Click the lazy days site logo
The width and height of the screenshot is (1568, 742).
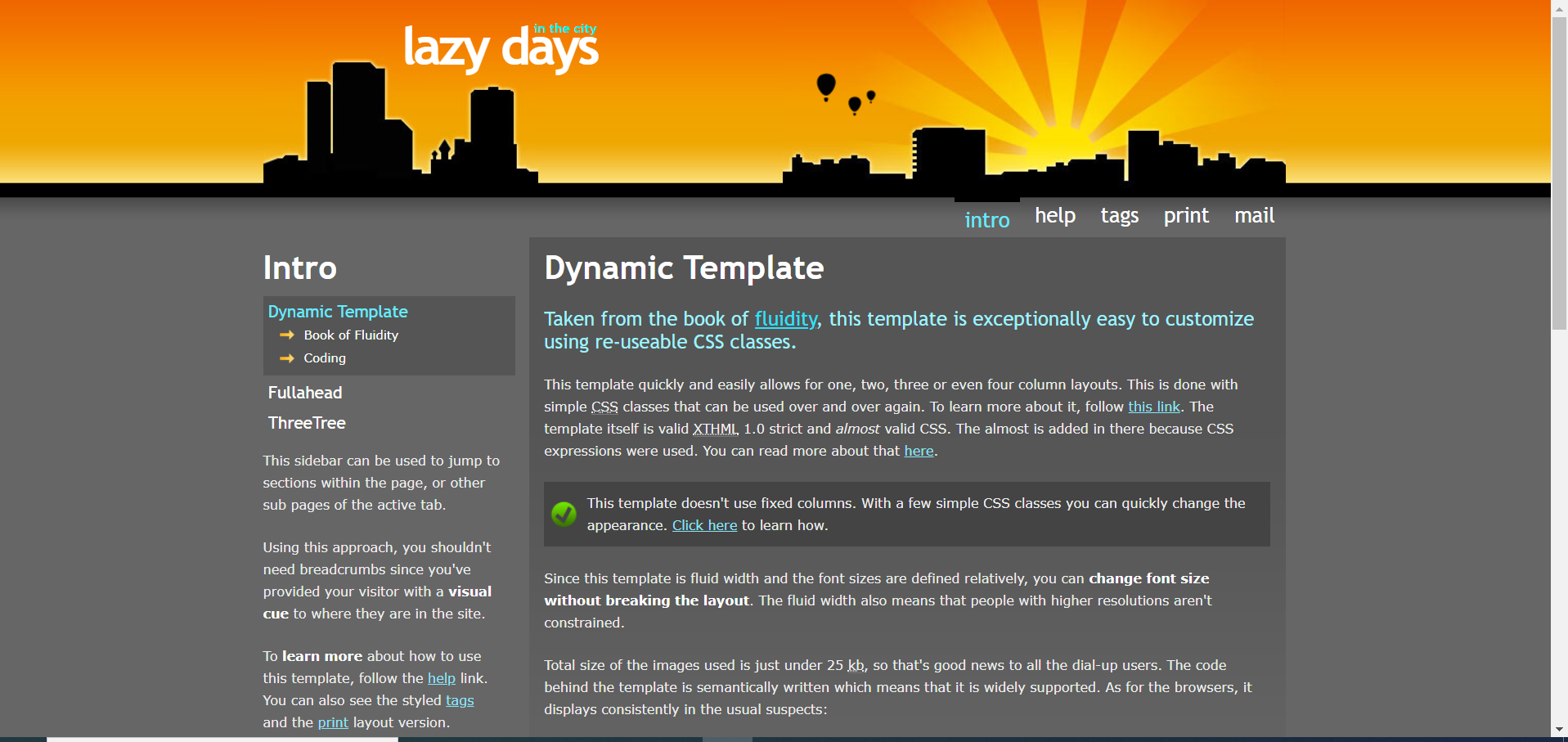(x=500, y=48)
